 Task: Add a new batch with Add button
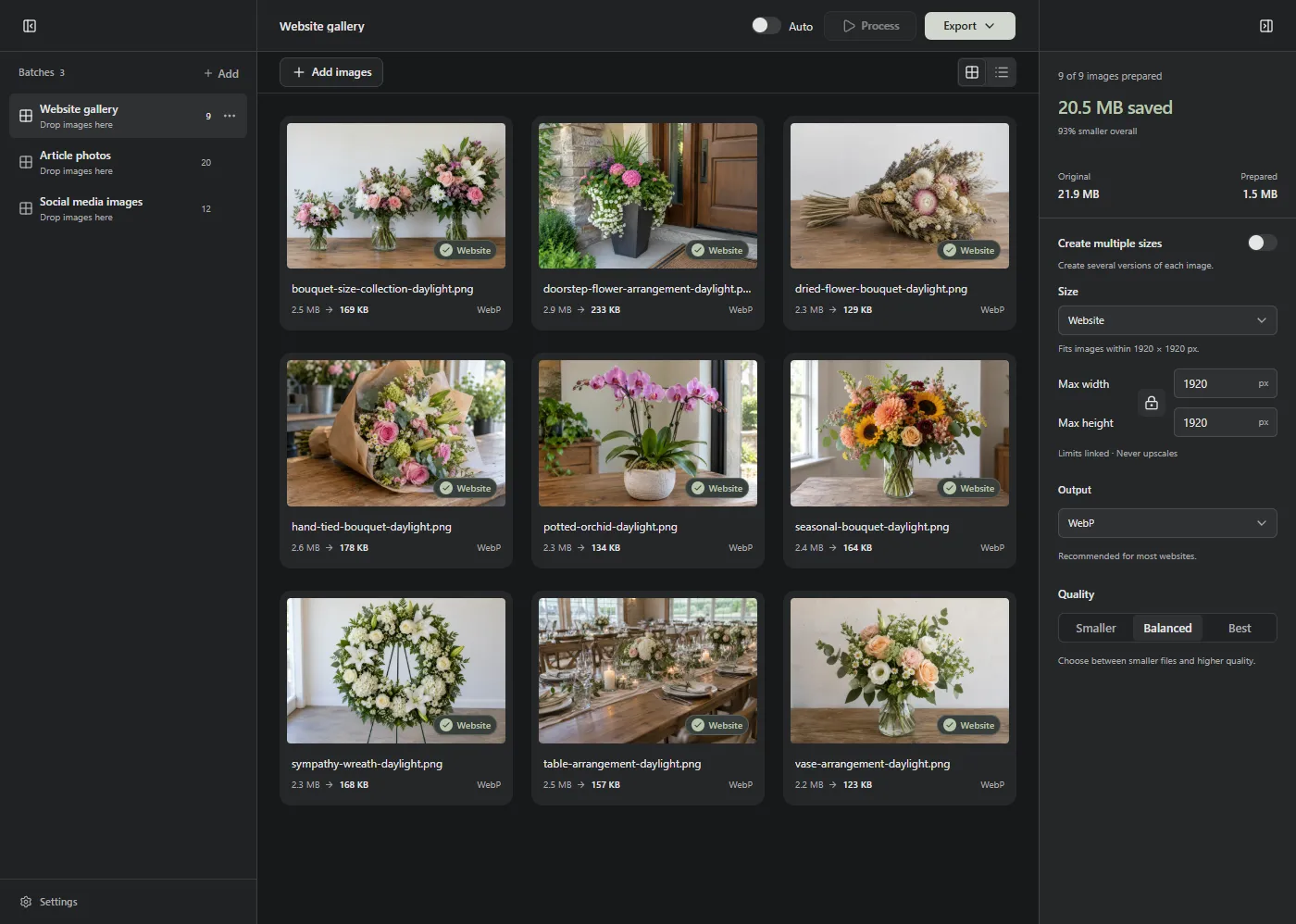[x=221, y=73]
